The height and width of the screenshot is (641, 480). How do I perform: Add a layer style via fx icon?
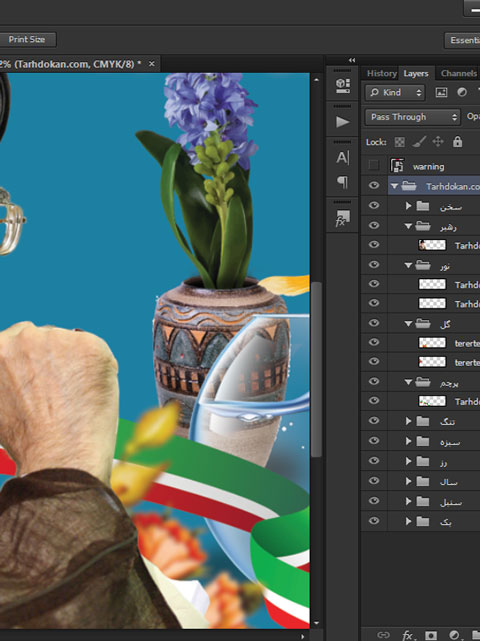pos(408,635)
